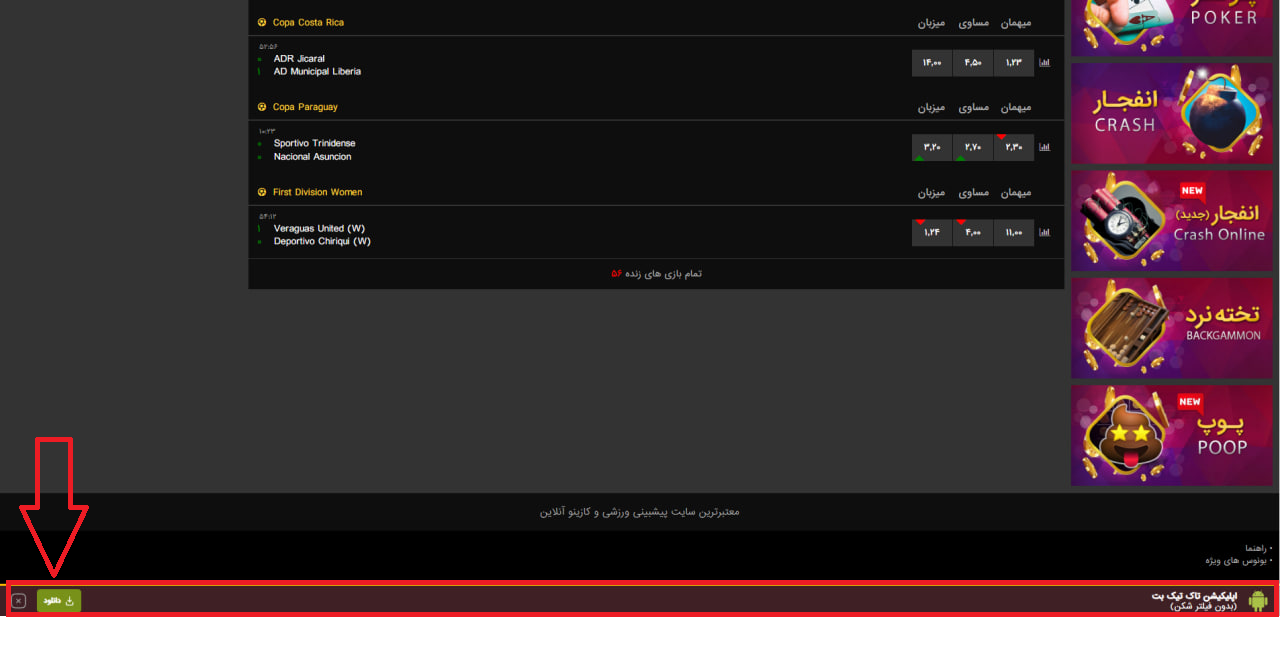Open the Poop game banner
Screen dimensions: 1280x648
(1173, 435)
